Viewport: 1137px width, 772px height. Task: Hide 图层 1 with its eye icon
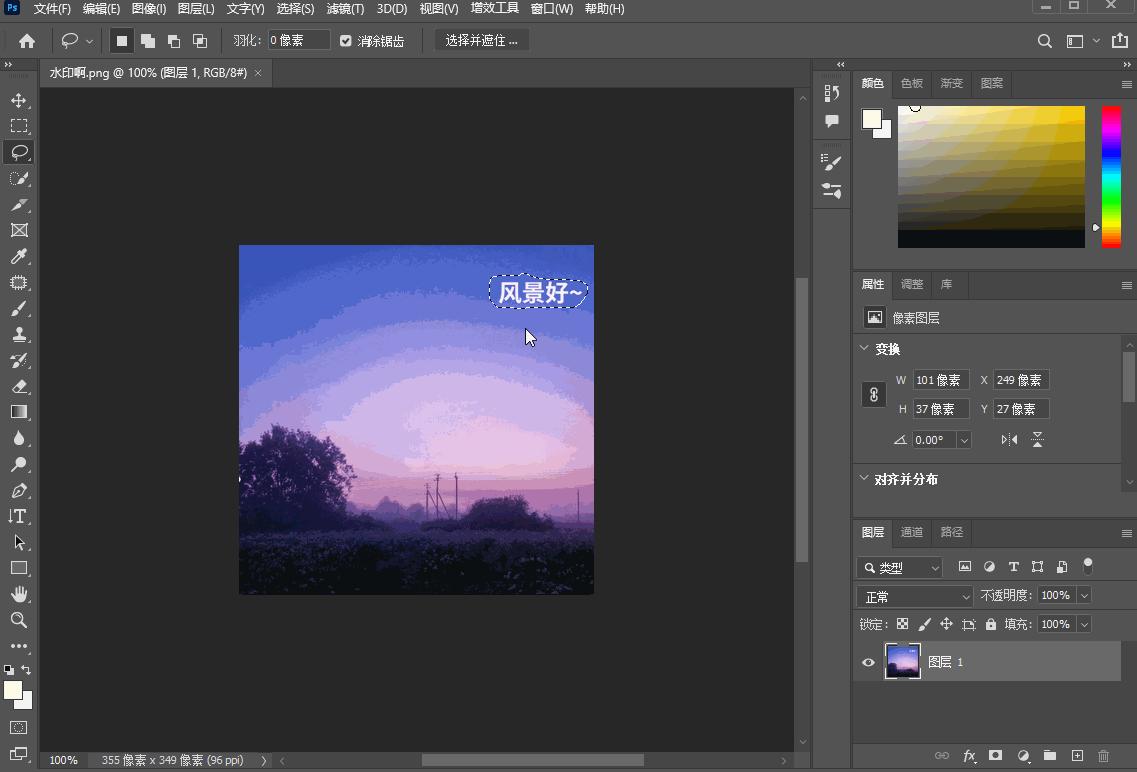868,661
